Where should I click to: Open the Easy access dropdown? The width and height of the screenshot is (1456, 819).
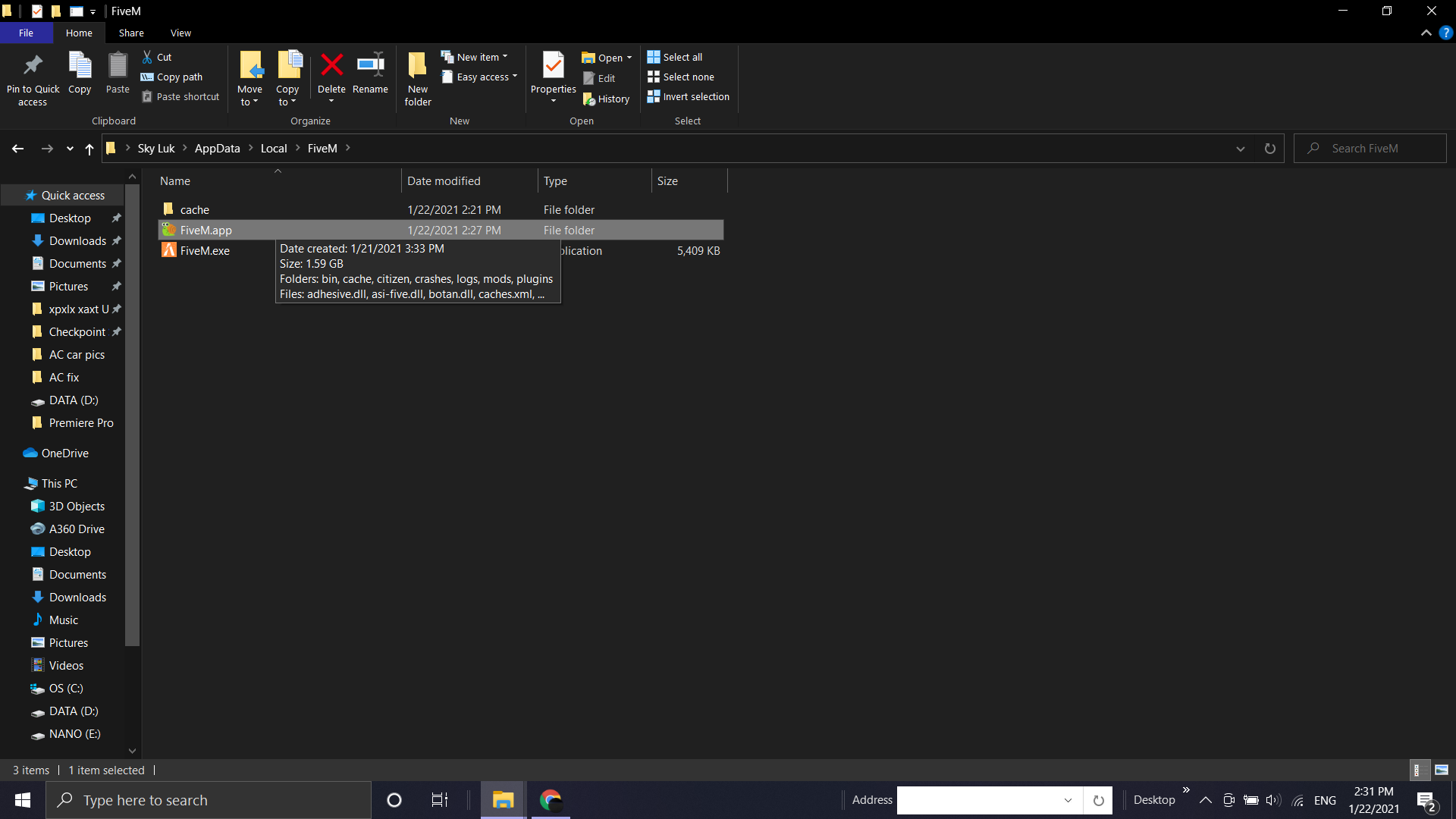[x=515, y=77]
